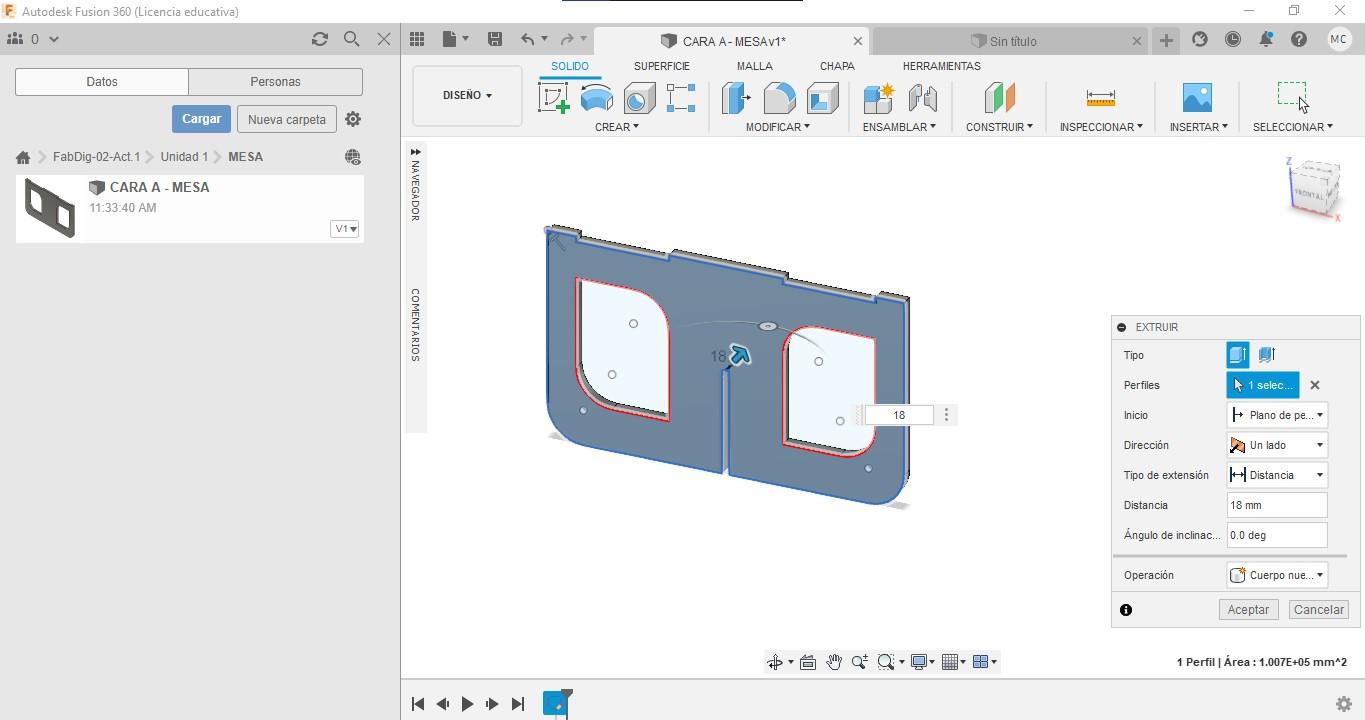Select the Create Sketch tool icon
Screen dimensions: 1365x720
(553, 98)
